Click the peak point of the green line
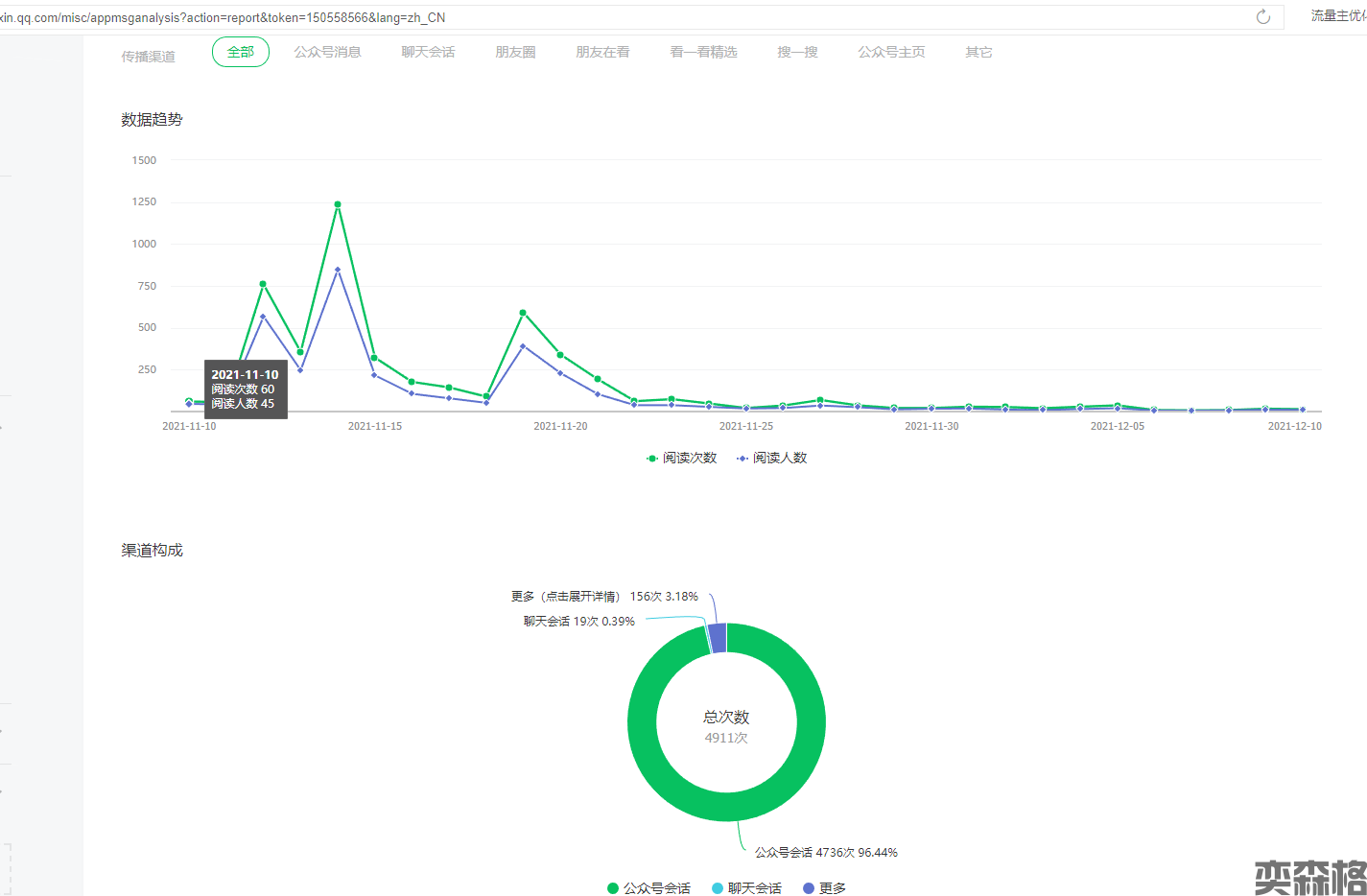 coord(338,204)
